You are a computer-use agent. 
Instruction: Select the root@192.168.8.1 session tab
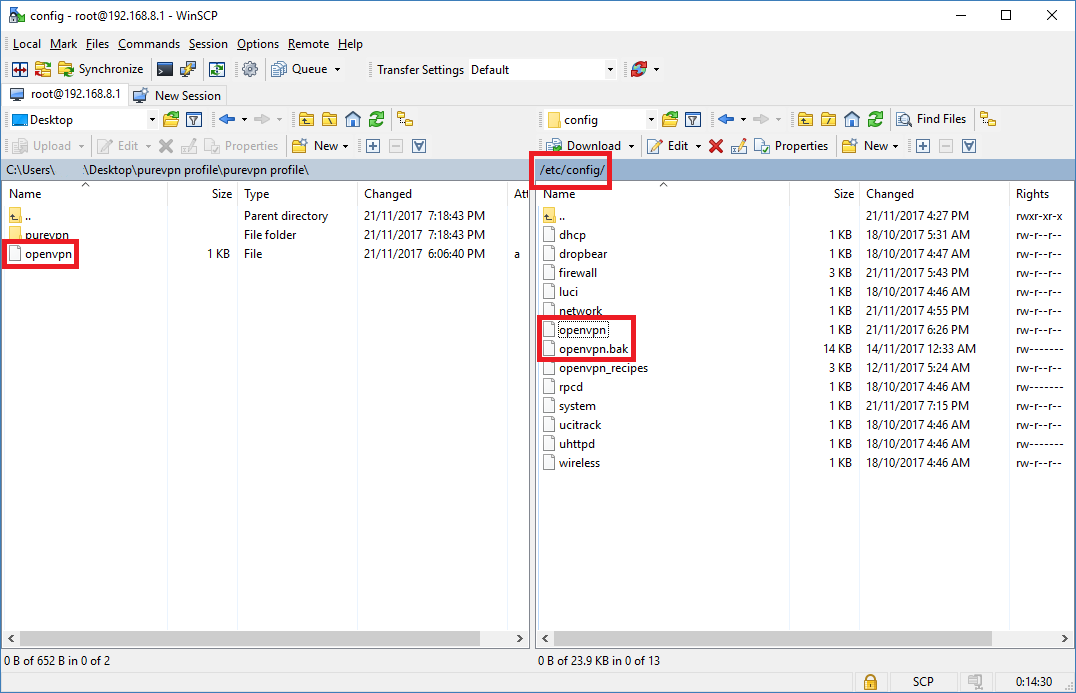coord(65,94)
